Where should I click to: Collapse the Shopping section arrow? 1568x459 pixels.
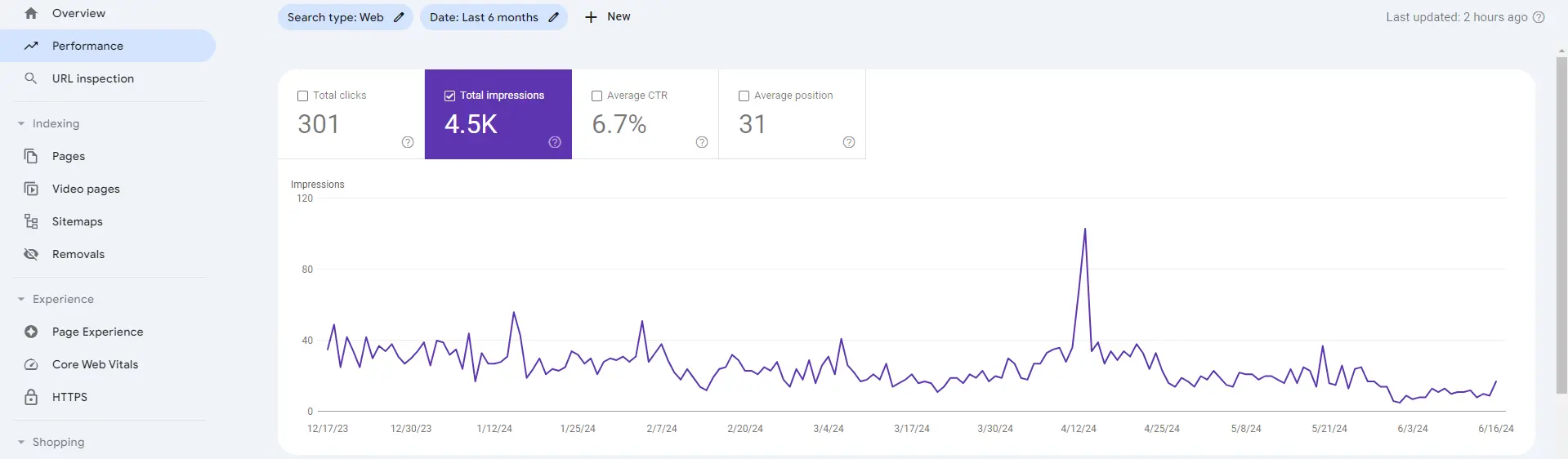(x=21, y=443)
